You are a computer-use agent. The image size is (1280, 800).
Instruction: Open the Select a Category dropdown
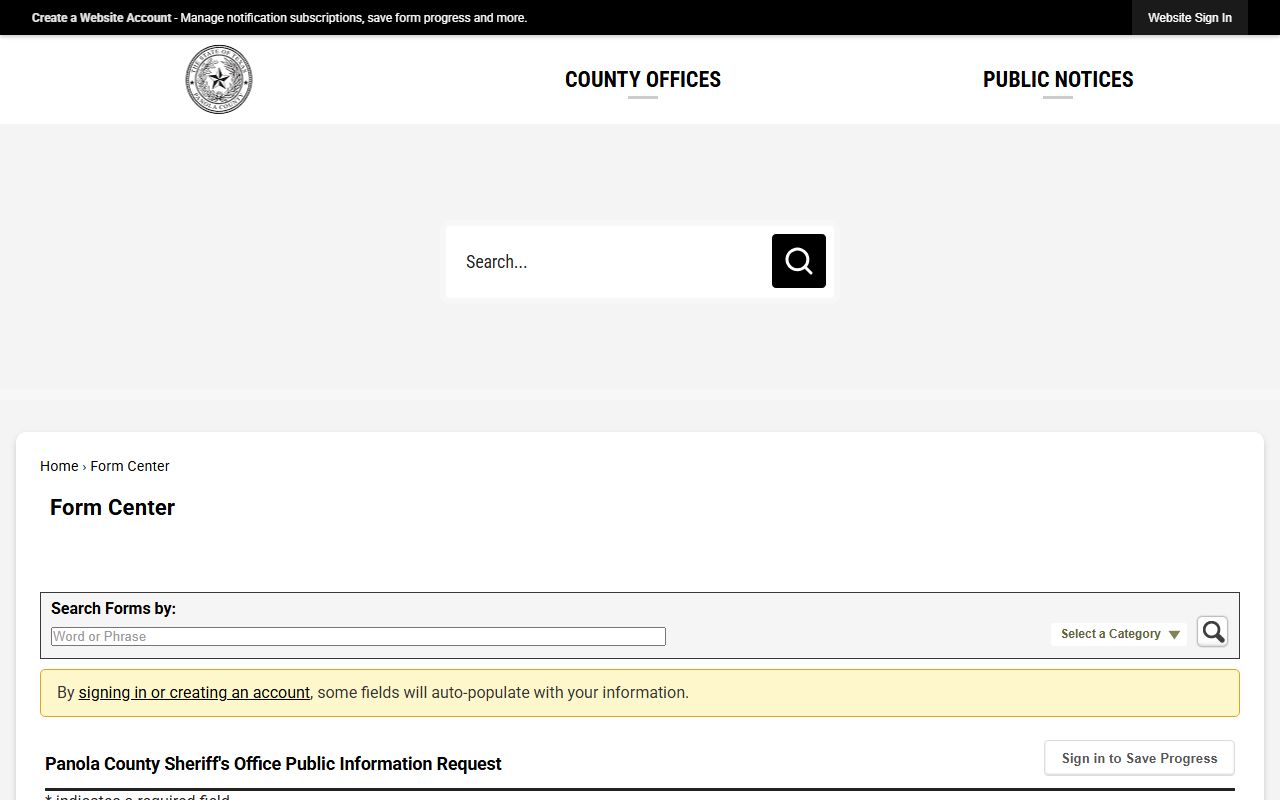coord(1119,634)
